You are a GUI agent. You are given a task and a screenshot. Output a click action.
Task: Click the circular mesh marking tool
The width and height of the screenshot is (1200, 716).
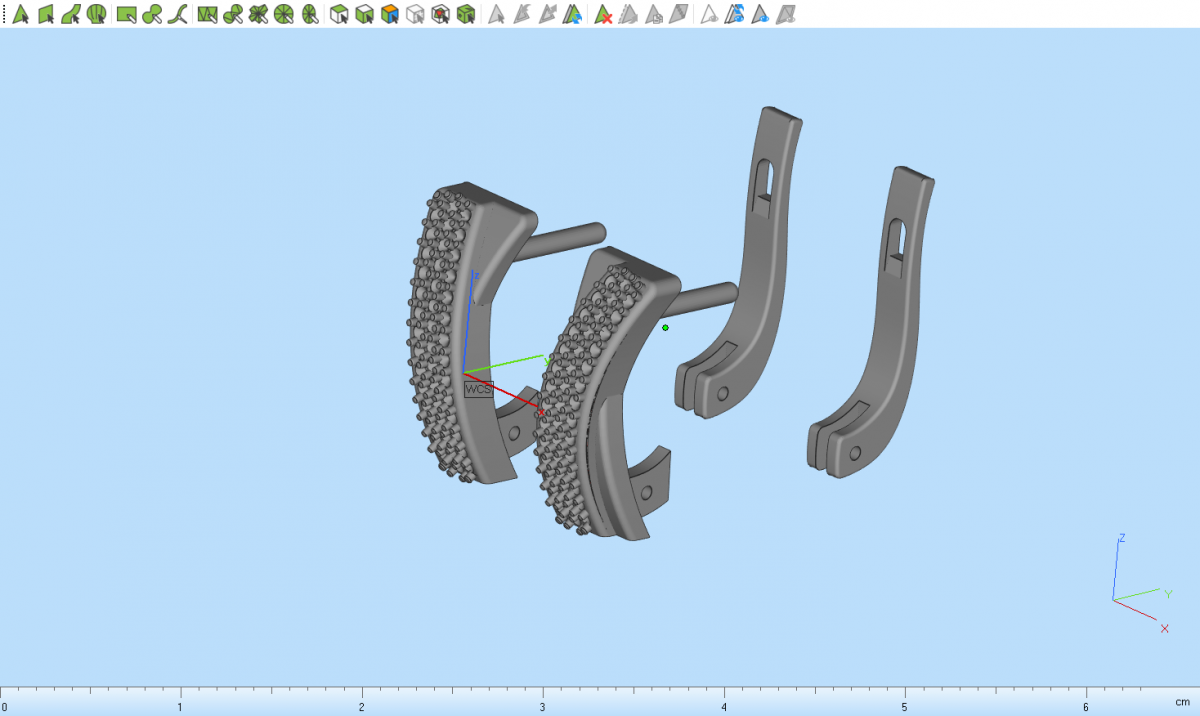pos(284,14)
